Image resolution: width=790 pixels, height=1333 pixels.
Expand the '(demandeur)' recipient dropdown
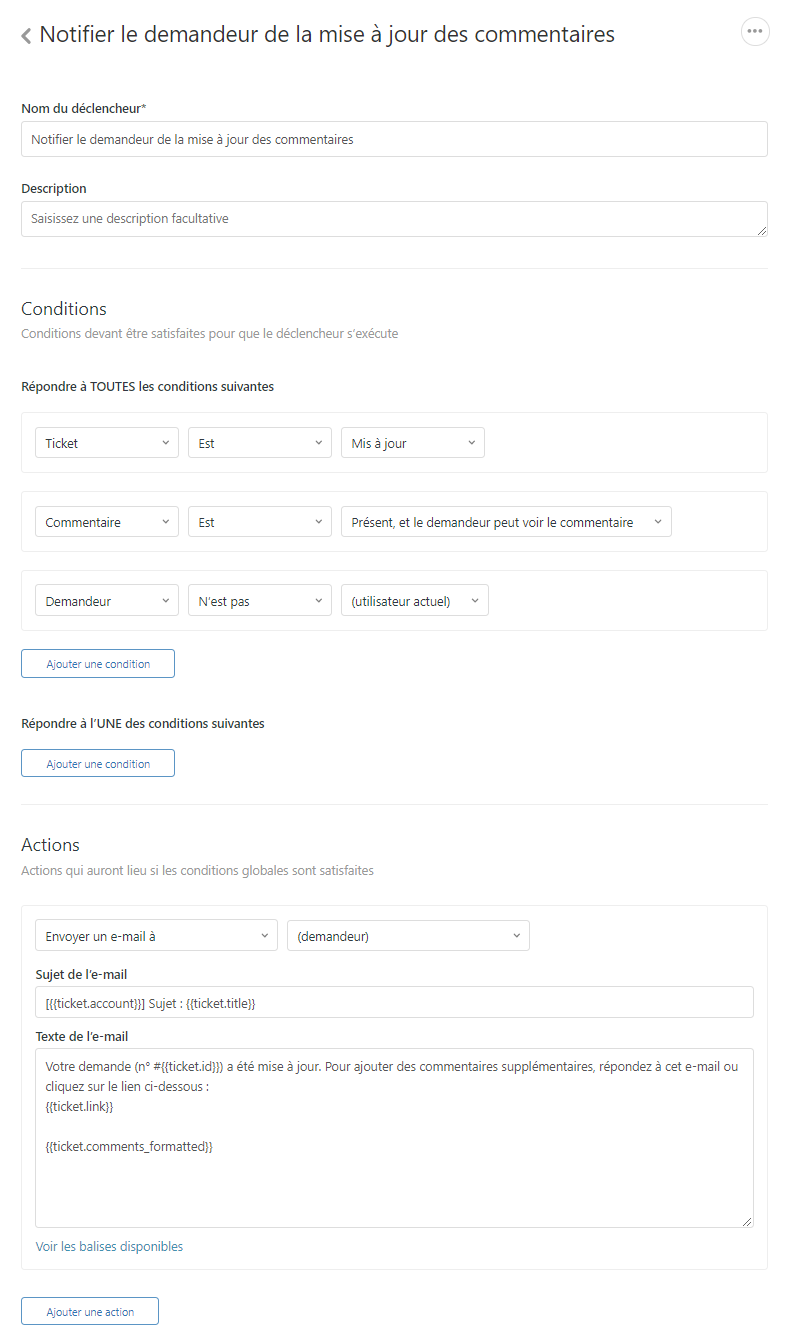(x=408, y=936)
